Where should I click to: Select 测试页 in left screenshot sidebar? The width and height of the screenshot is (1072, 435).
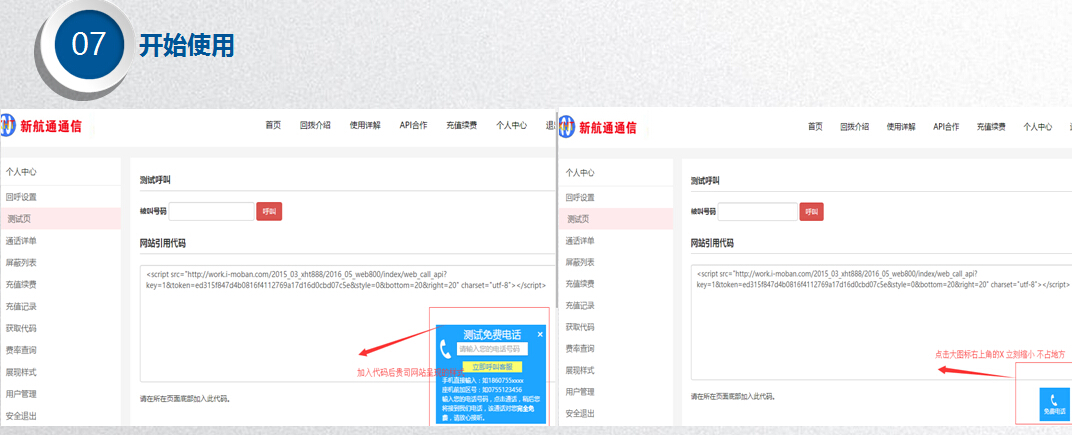point(60,219)
